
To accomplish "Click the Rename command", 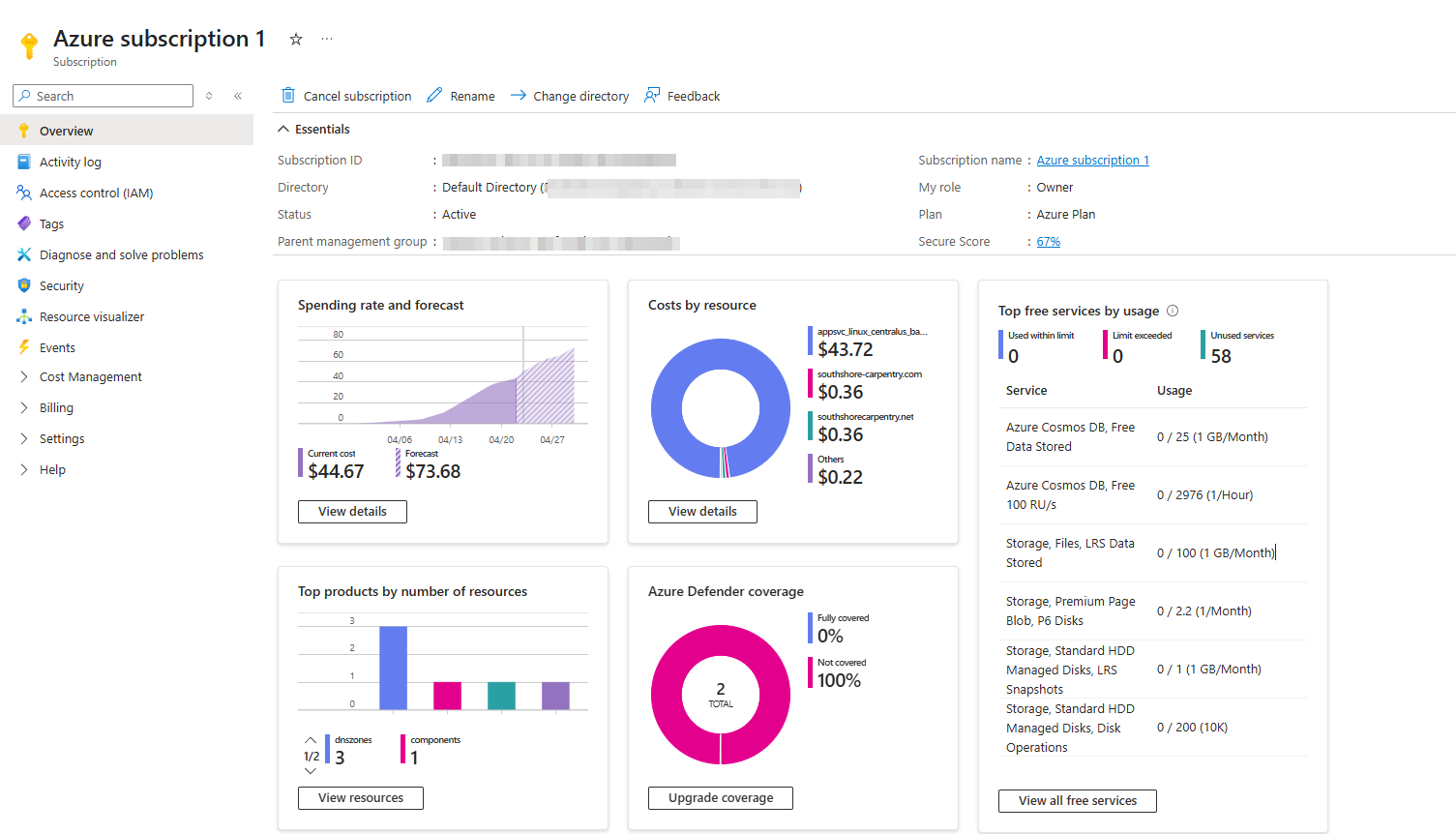I will 461,96.
